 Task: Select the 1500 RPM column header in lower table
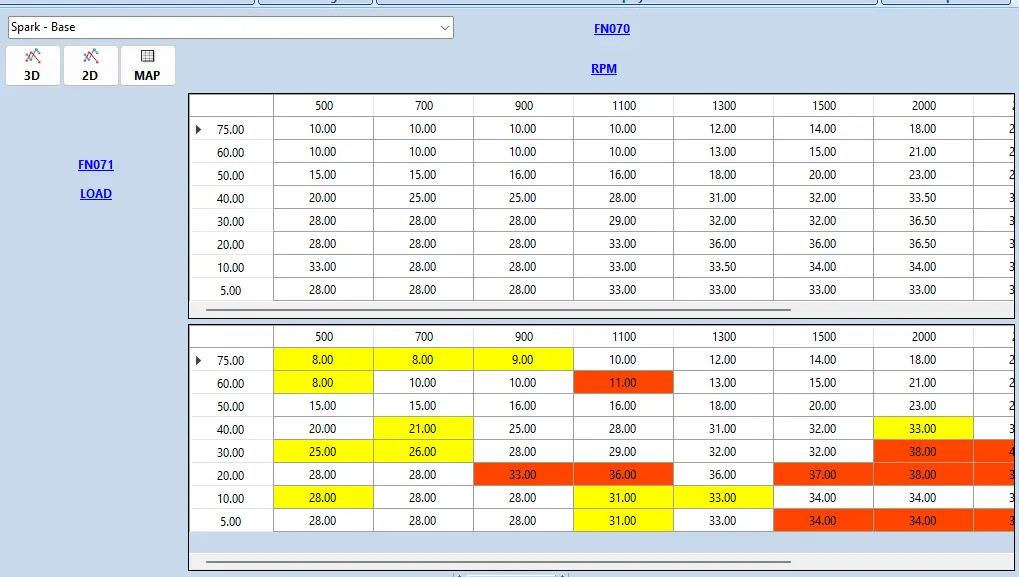point(823,337)
